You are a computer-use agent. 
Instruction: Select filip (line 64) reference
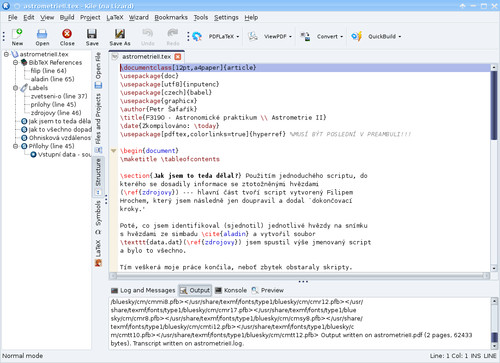[x=48, y=71]
